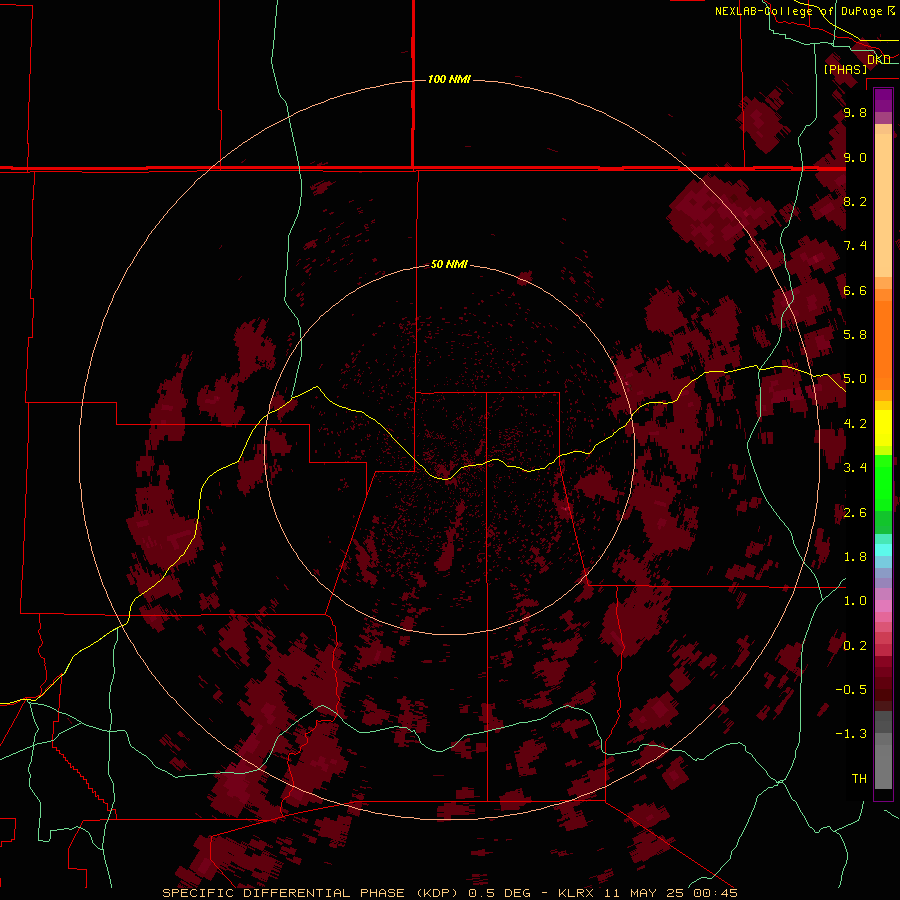Image resolution: width=900 pixels, height=900 pixels.
Task: Click the 00:45 timestamp in the caption
Action: click(716, 893)
